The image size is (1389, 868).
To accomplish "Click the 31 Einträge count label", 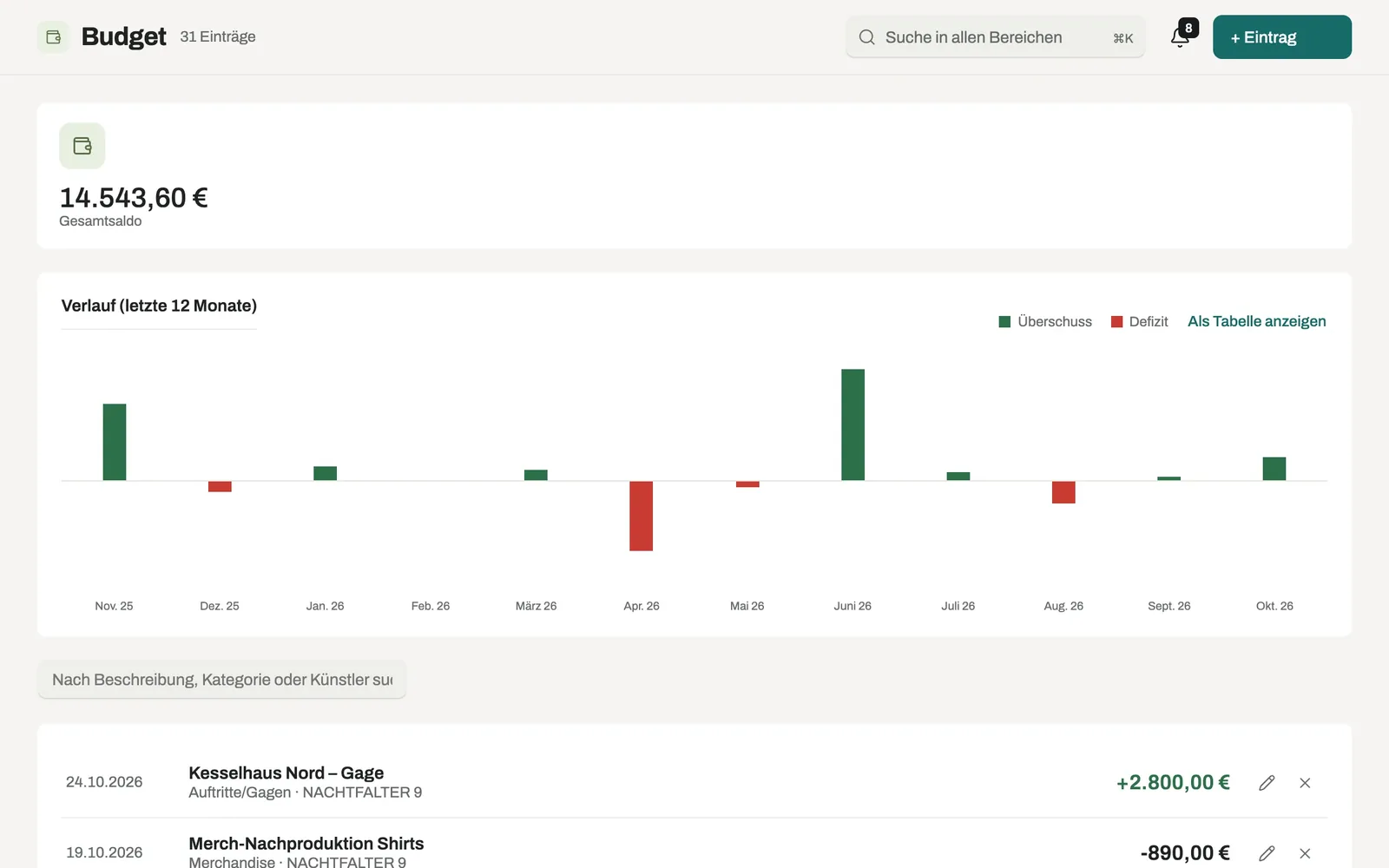I will 218,36.
